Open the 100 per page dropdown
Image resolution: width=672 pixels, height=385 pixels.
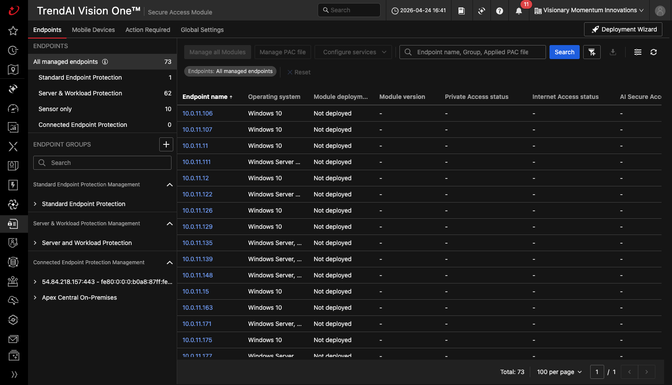559,372
